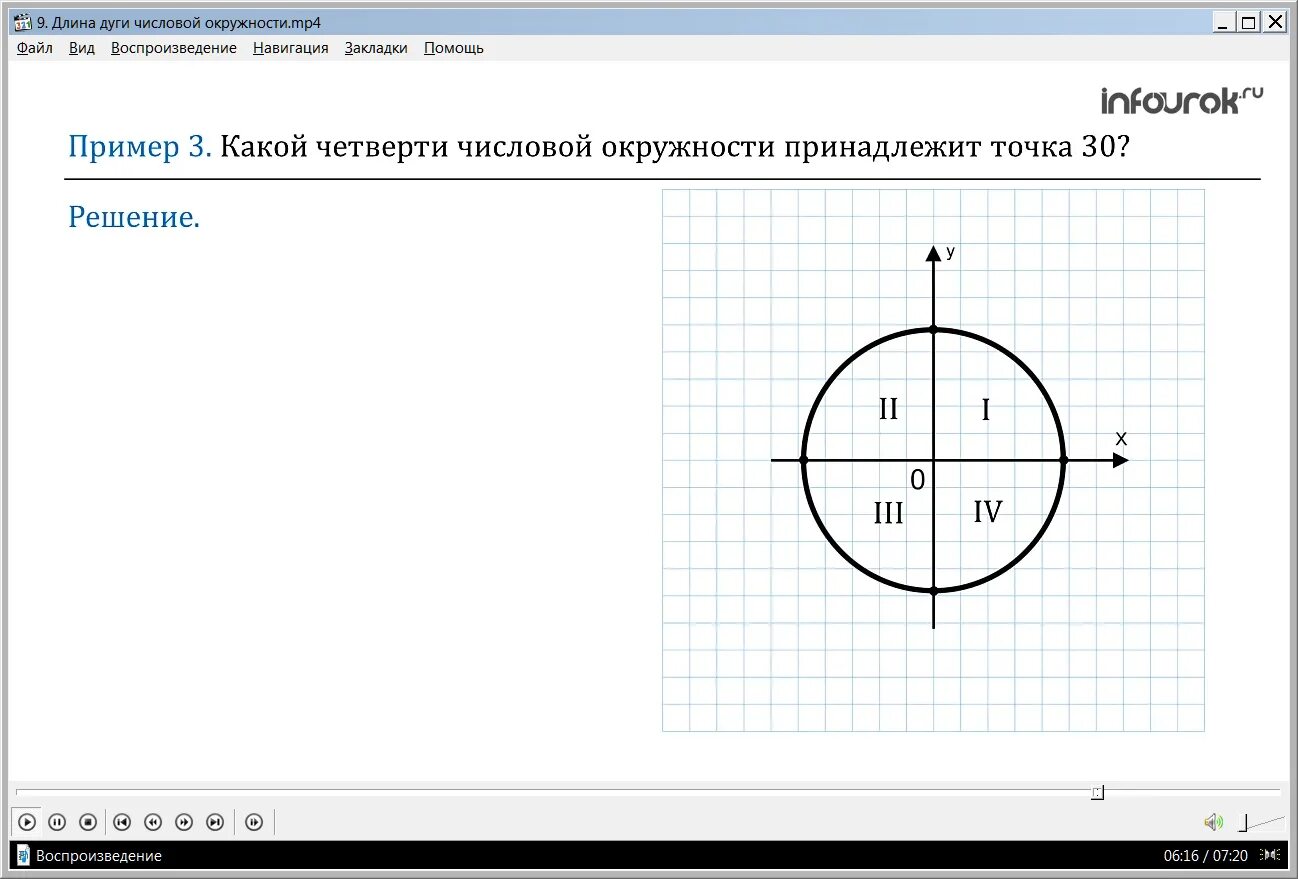Click the video frame to toggle playback
The height and width of the screenshot is (879, 1298).
coord(648,420)
